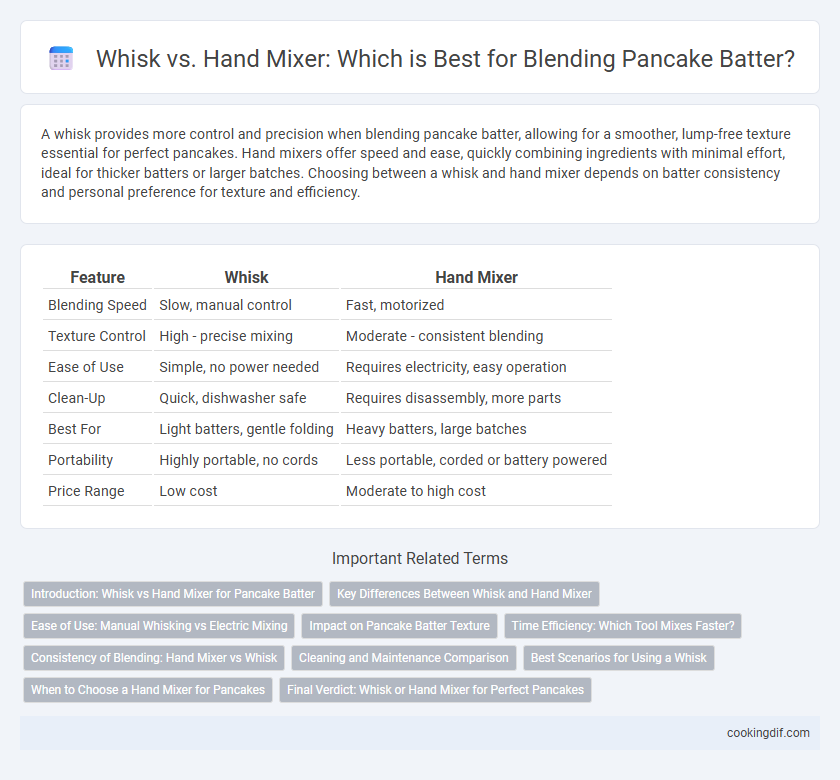
Task: Click the Feature column header
Action: [x=97, y=277]
